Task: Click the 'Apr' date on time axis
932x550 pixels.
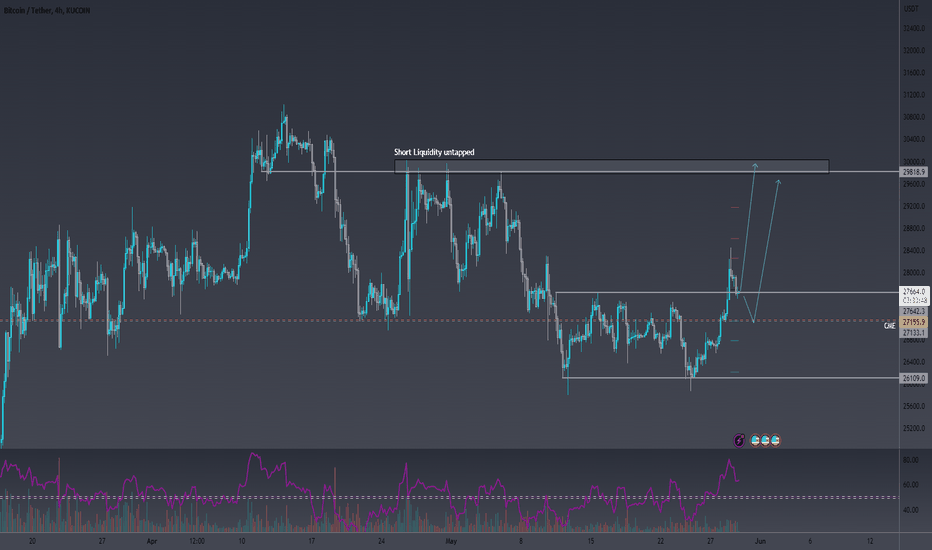Action: pos(152,541)
